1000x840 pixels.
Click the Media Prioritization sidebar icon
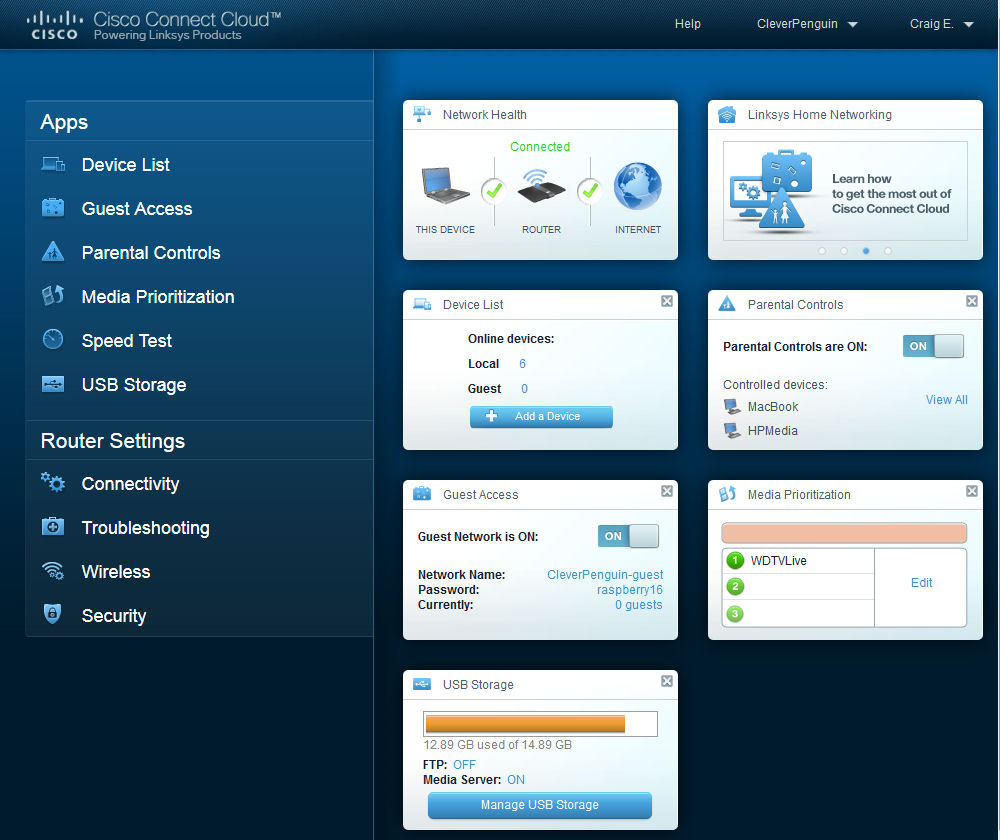(x=53, y=295)
